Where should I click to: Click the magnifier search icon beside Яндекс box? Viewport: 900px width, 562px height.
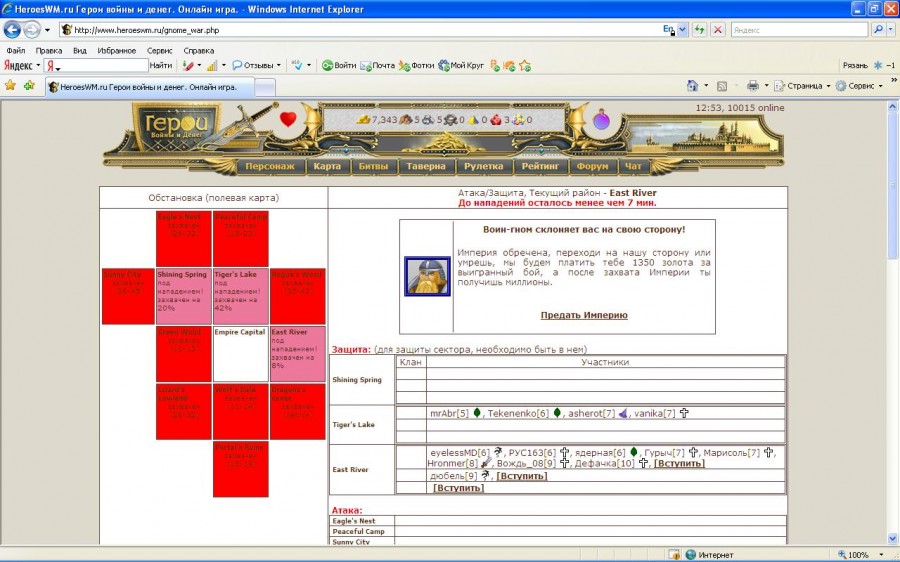(x=878, y=29)
